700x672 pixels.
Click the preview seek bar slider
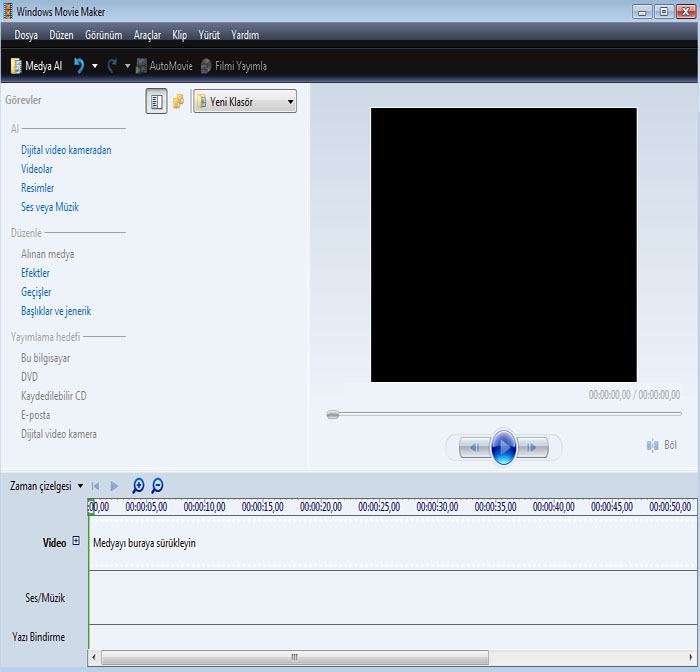[x=333, y=414]
